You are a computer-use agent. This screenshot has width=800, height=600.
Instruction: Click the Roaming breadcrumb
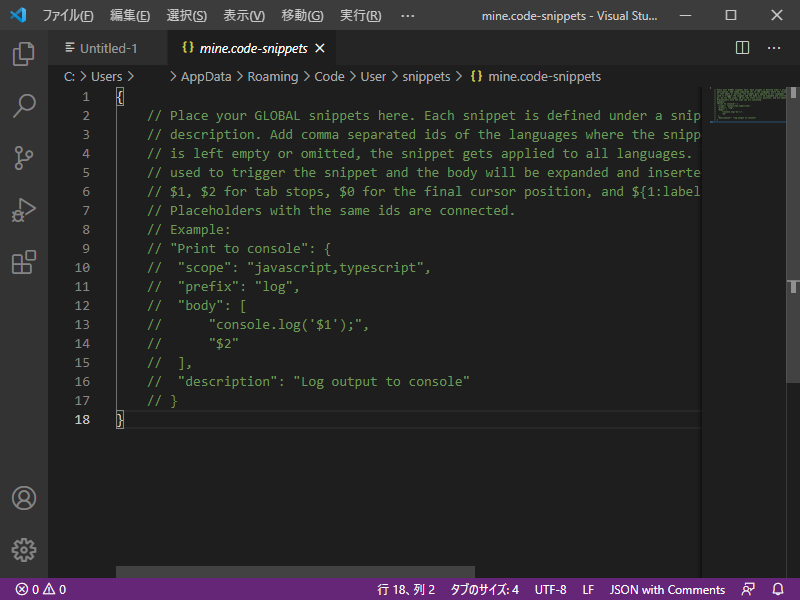coord(273,77)
